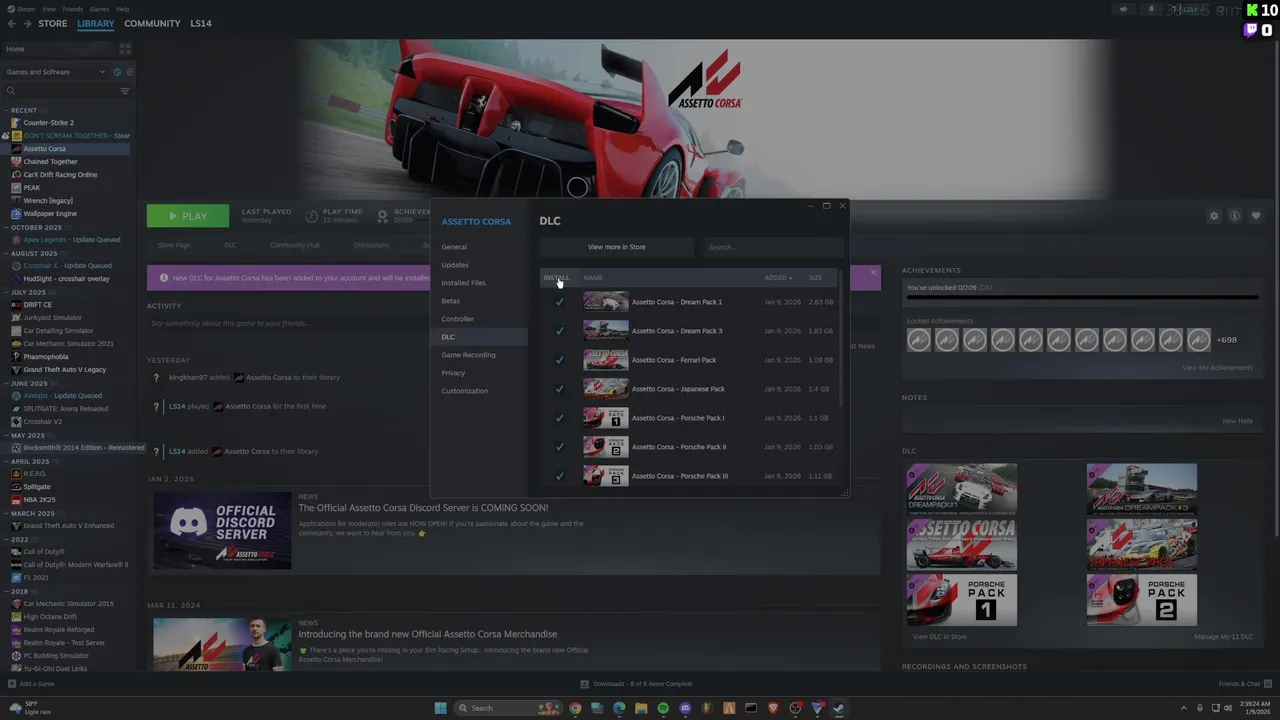Open the game settings gear on the Assetto Corsa page

tap(1214, 216)
